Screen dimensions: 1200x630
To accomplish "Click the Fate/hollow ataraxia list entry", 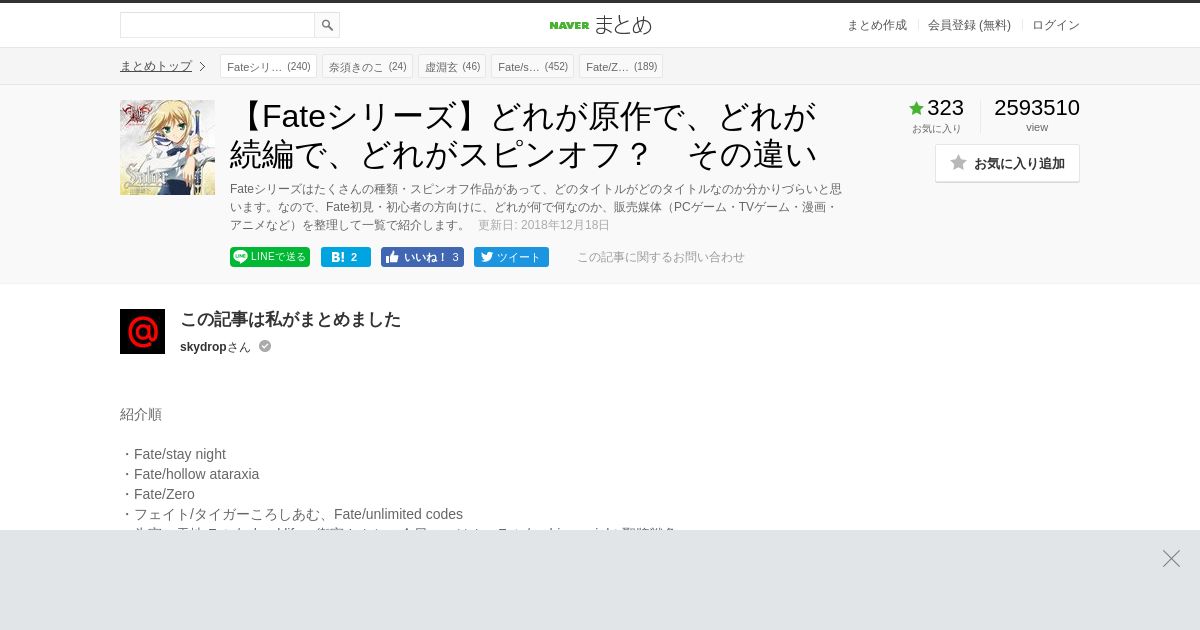I will (x=196, y=474).
